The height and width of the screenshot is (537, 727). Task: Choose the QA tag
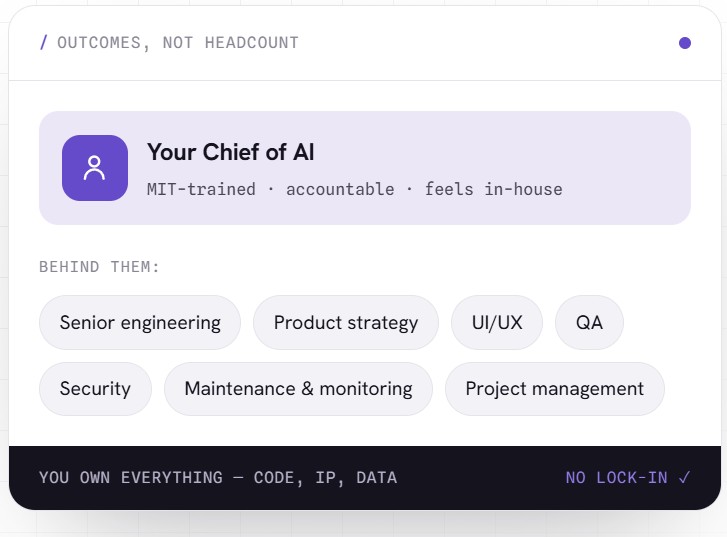[x=589, y=323]
